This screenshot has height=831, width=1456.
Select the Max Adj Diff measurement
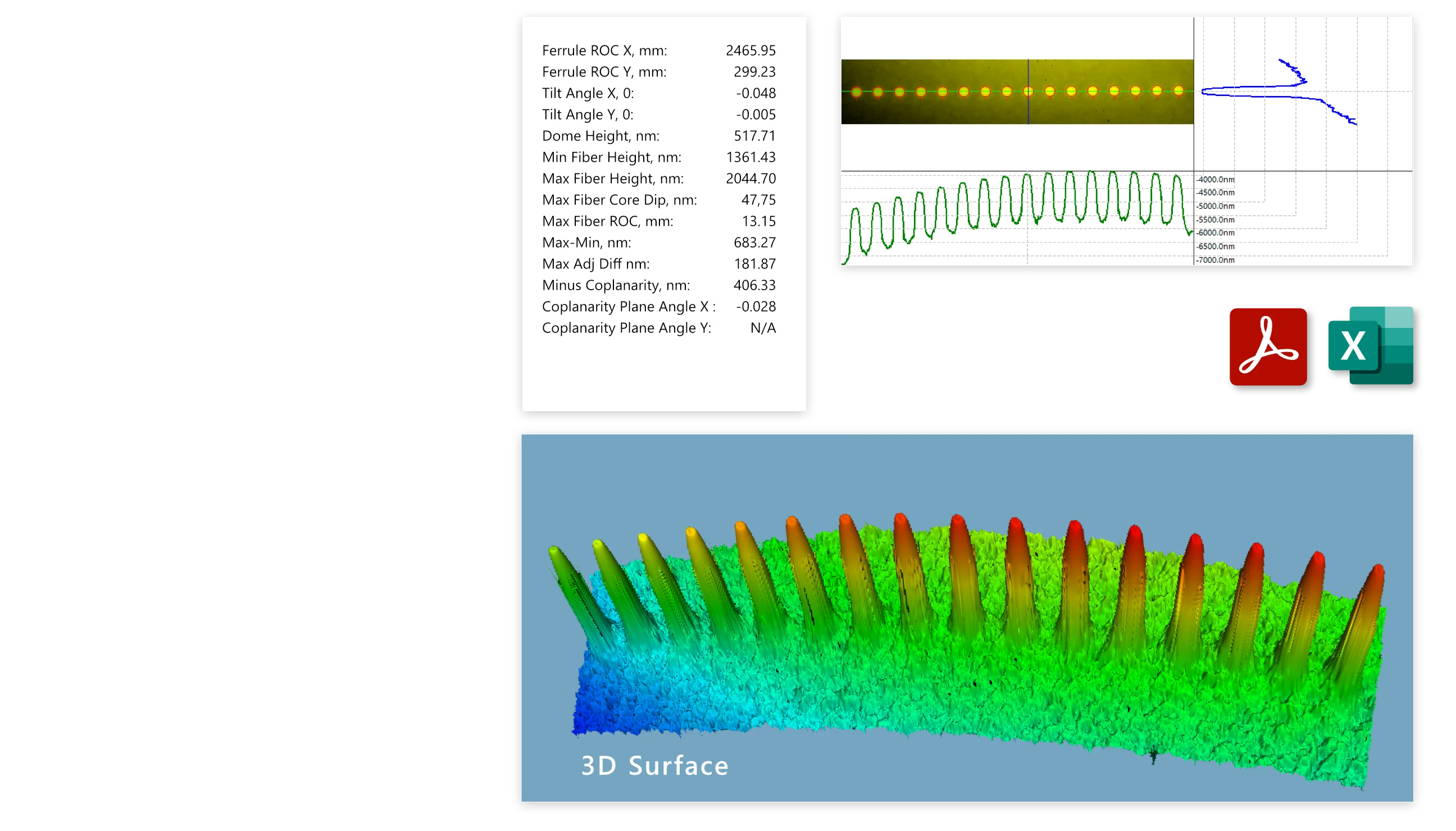point(754,264)
